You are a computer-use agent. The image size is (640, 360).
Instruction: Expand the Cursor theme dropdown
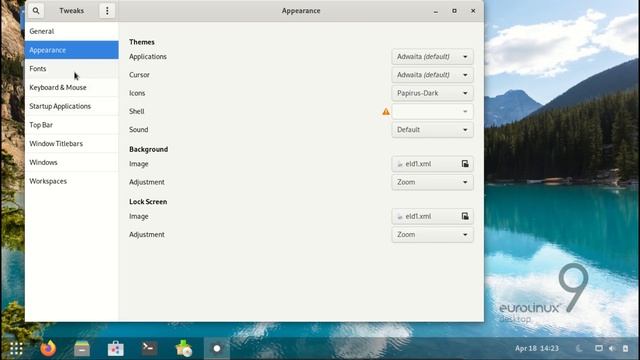[x=432, y=75]
